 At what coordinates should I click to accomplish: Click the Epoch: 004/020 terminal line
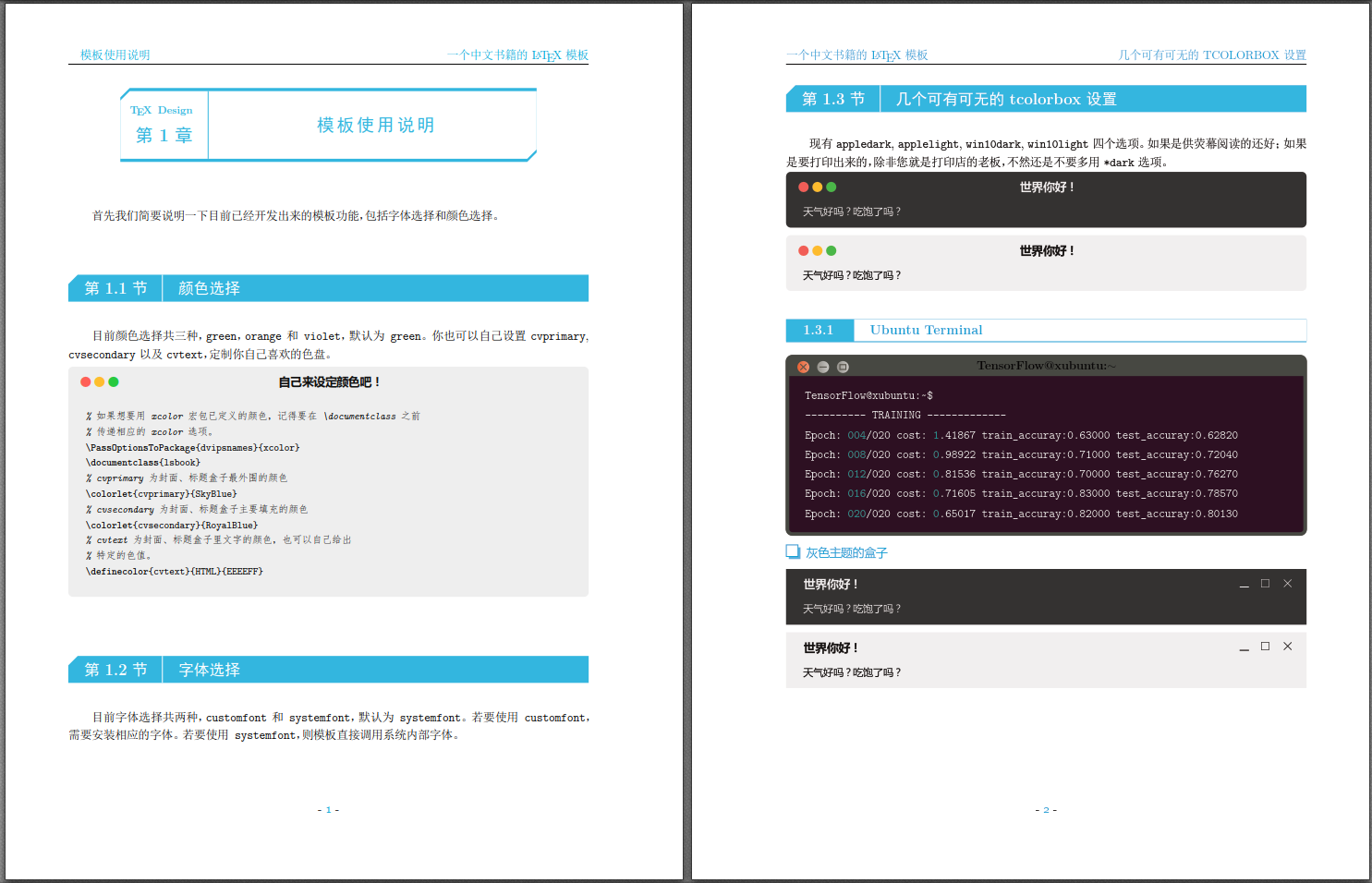point(1021,435)
